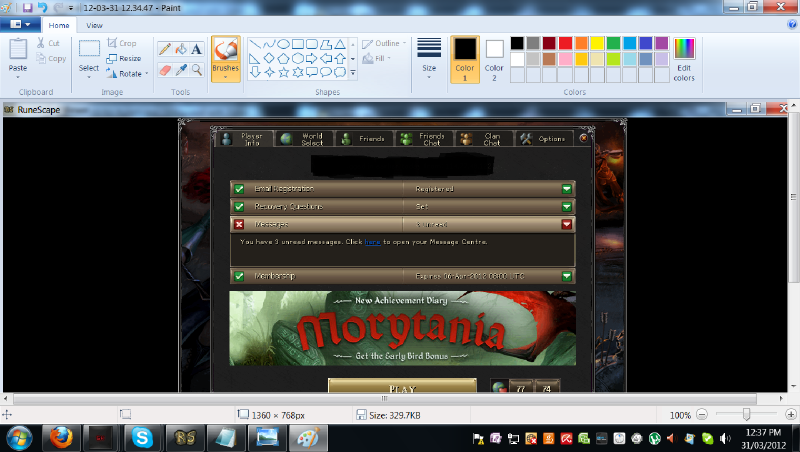800x452 pixels.
Task: Switch to the View ribbon tab
Action: [x=94, y=25]
